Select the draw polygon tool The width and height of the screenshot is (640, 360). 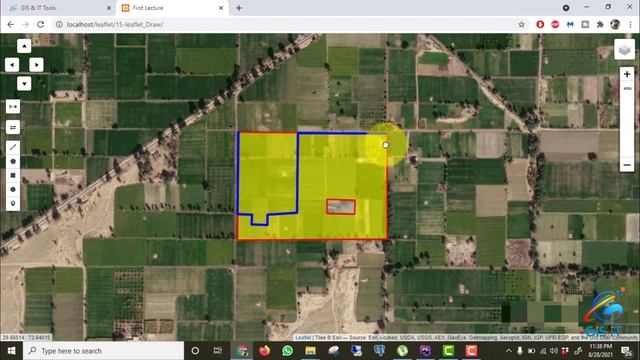pos(13,161)
